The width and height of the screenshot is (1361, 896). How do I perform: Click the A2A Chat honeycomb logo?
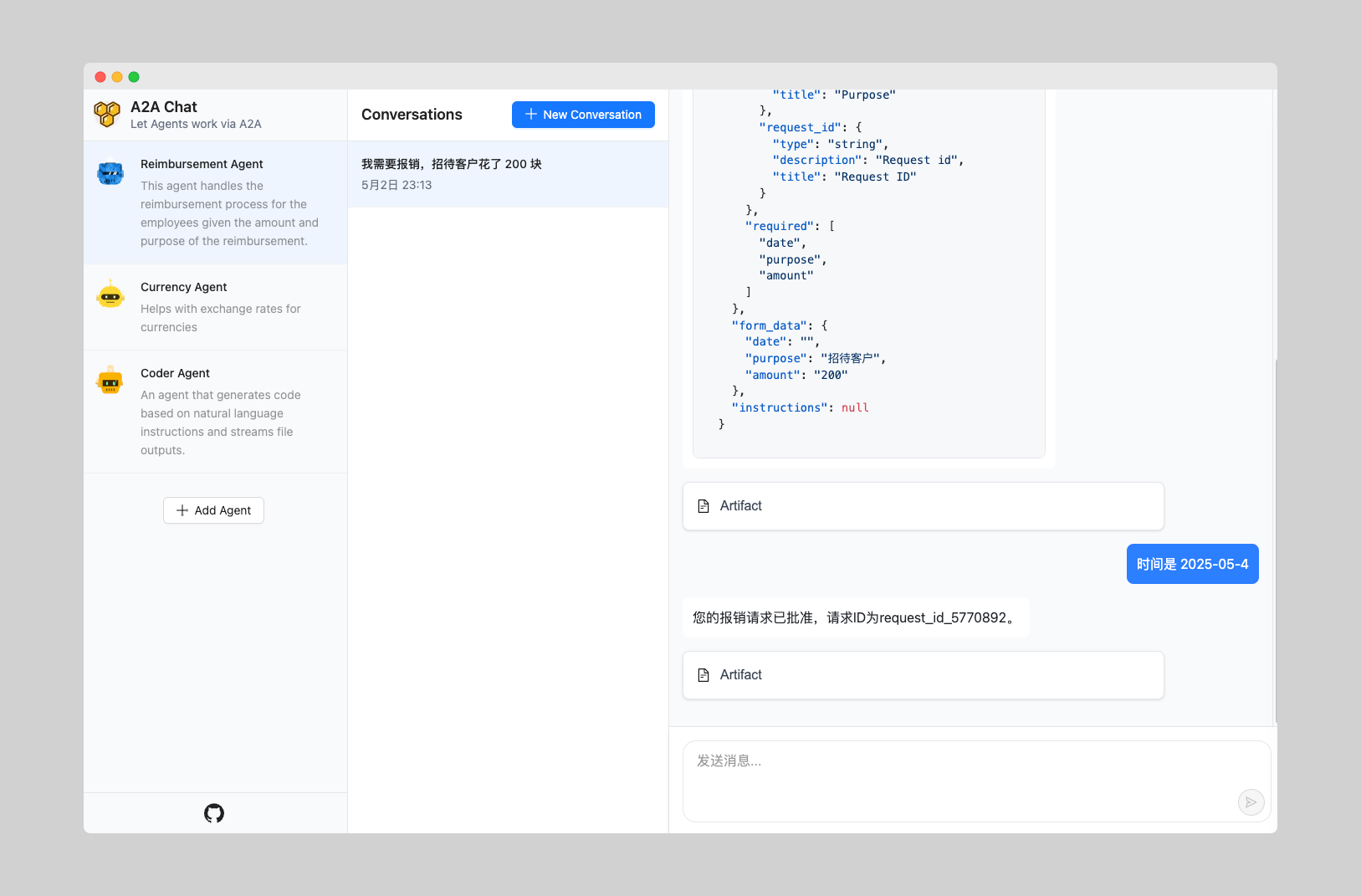(107, 115)
